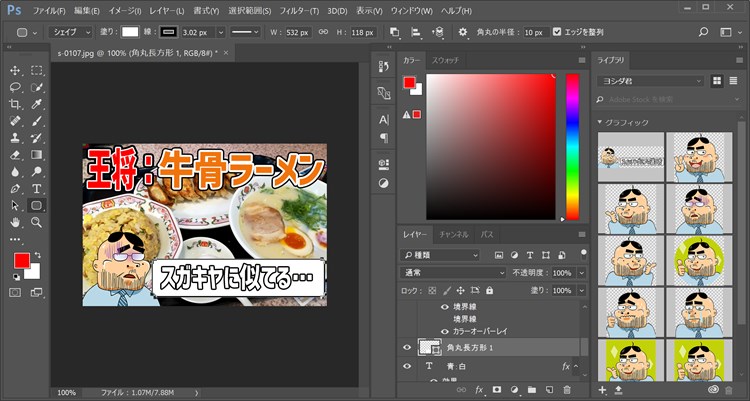The image size is (750, 401).
Task: Toggle lock position
Action: [x=460, y=290]
